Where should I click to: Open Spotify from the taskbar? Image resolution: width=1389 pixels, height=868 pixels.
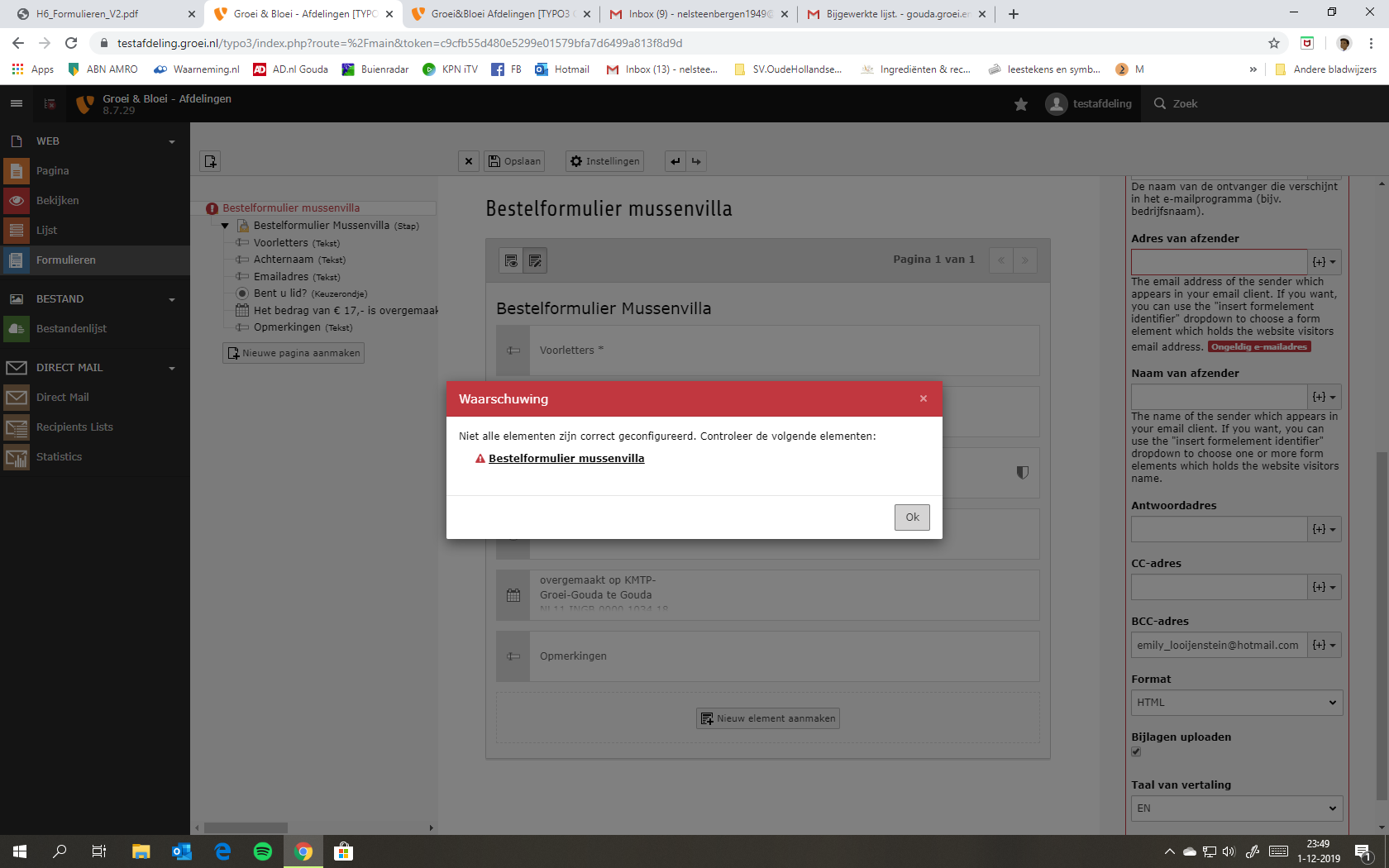click(x=263, y=851)
